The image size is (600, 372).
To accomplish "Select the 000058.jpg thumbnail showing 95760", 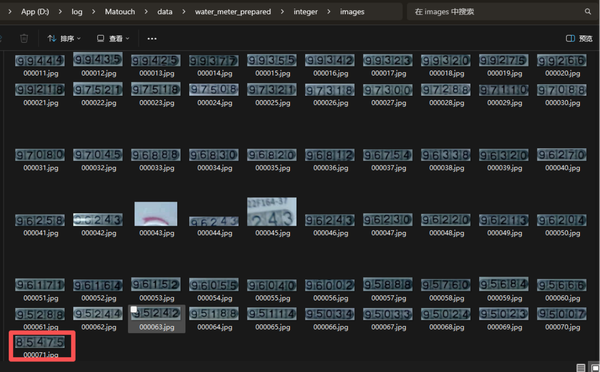I will click(x=446, y=285).
